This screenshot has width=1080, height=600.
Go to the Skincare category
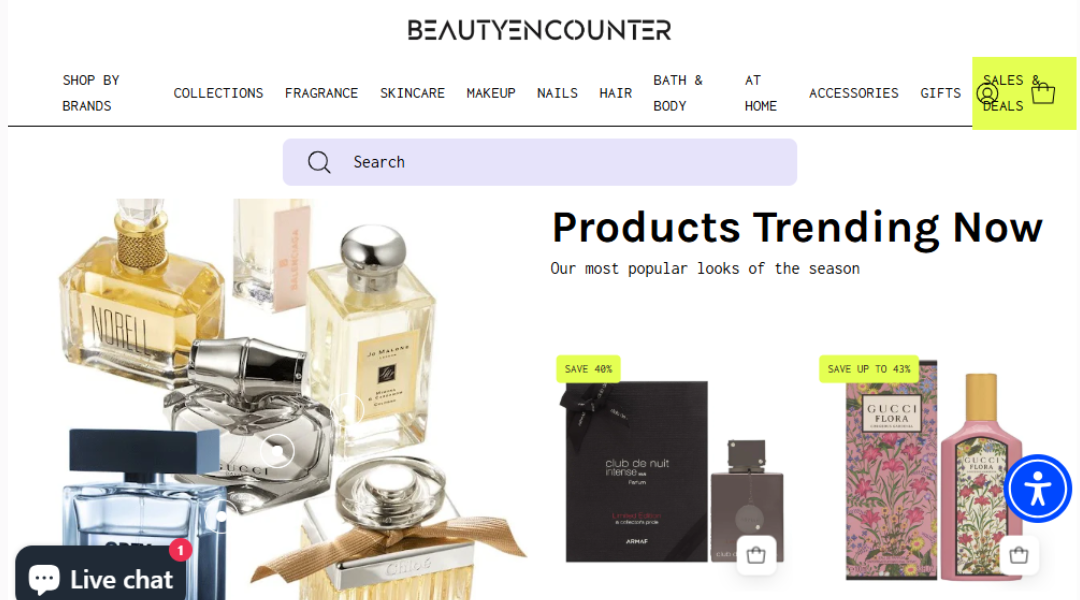point(412,93)
